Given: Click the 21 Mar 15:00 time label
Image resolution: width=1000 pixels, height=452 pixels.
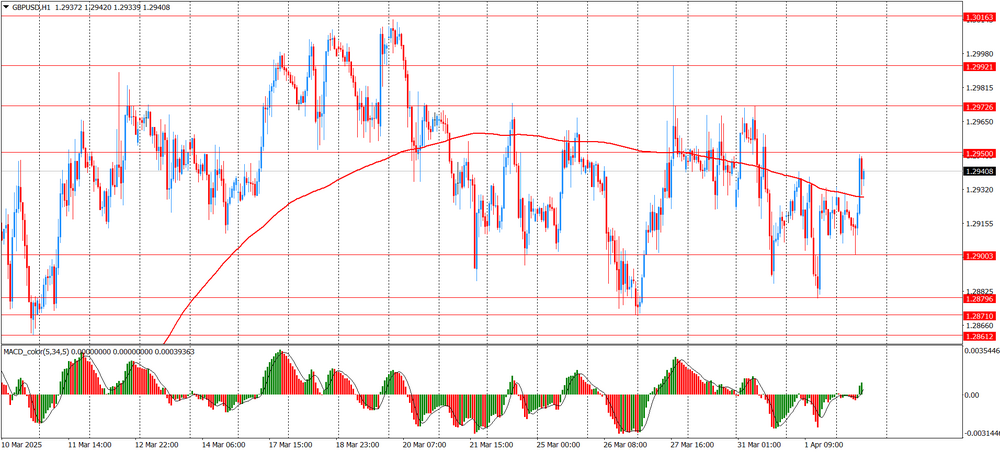Looking at the screenshot, I should (490, 444).
